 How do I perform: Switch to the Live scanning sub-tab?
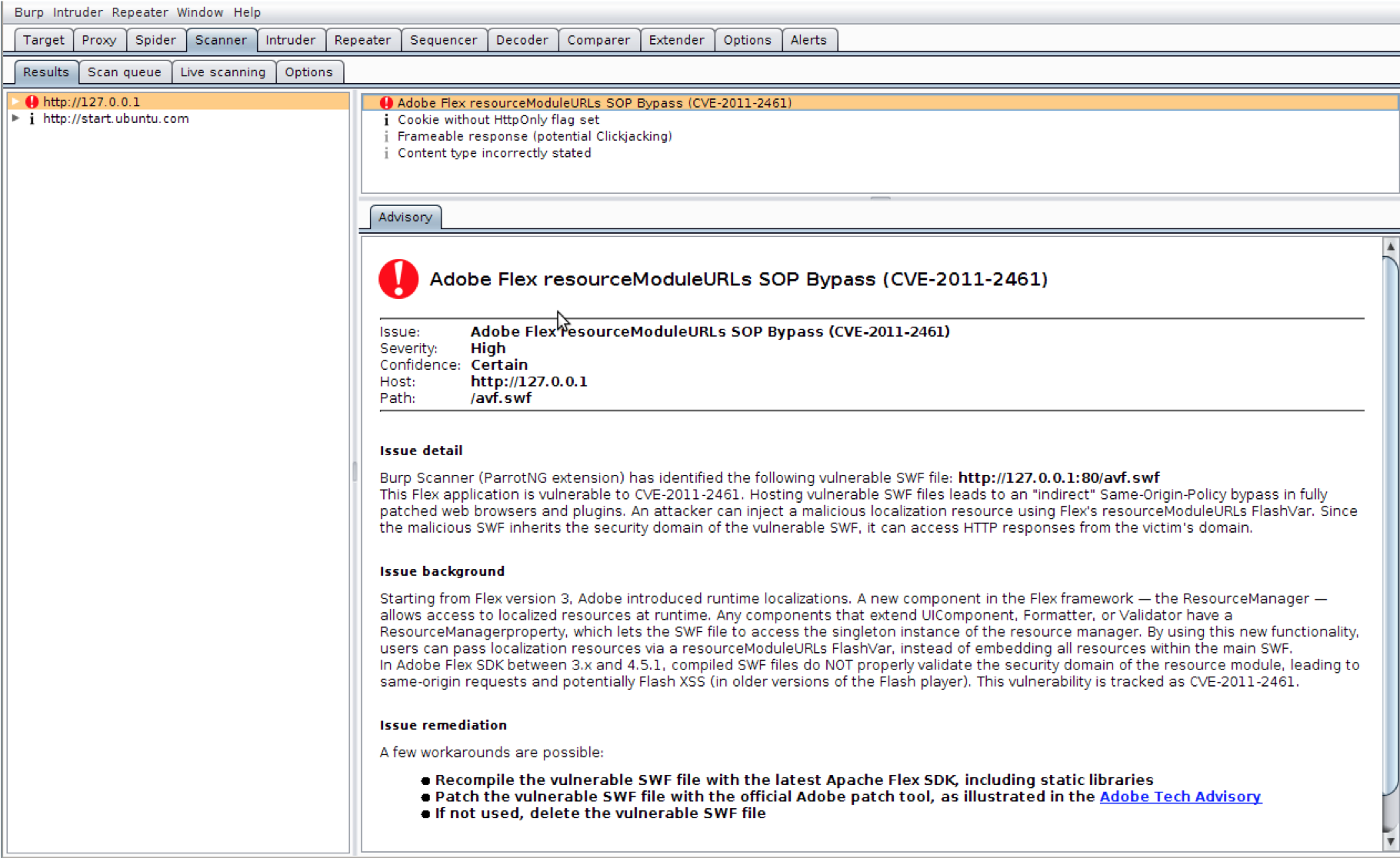point(223,72)
